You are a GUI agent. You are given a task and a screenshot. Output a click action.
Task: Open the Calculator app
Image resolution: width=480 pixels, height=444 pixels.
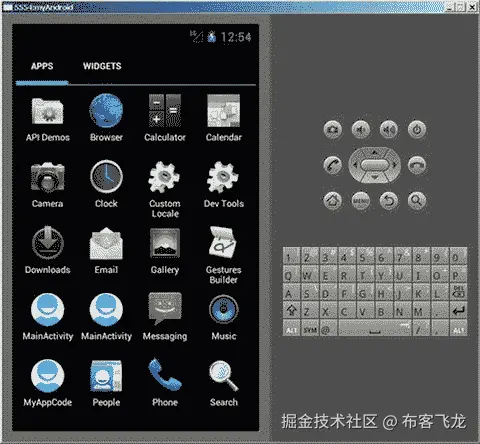click(165, 118)
